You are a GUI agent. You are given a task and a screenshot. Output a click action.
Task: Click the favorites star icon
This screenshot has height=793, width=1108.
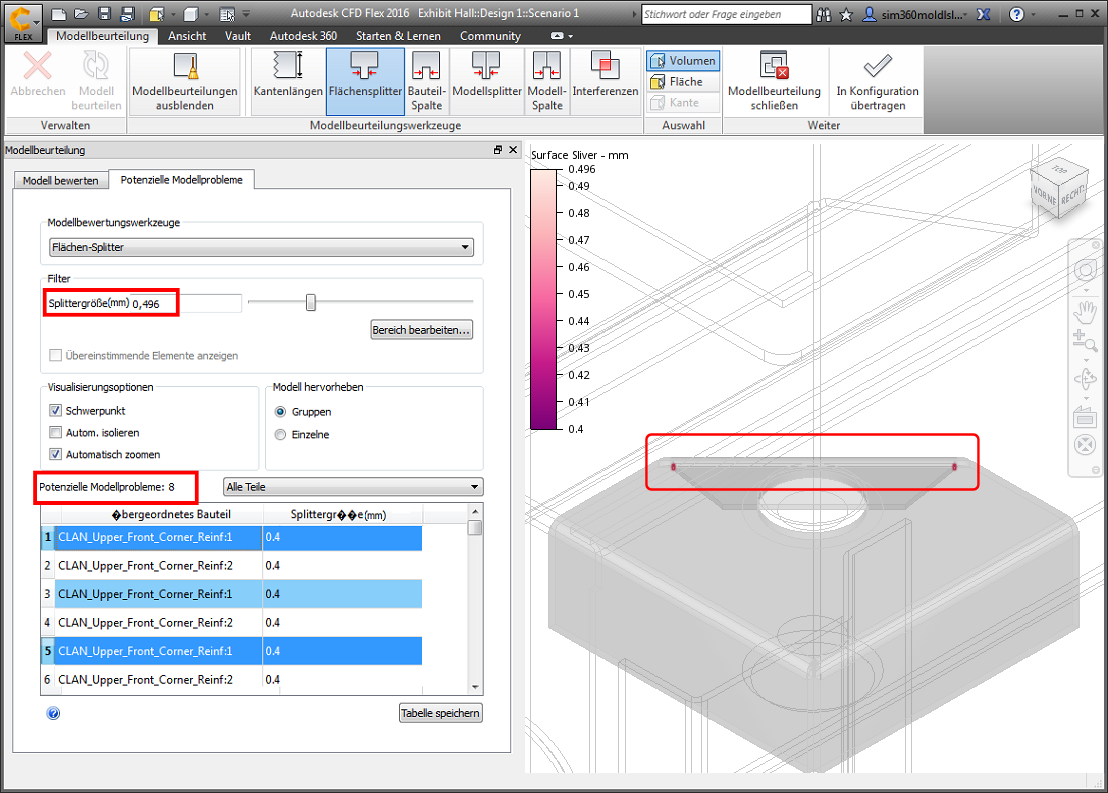click(846, 14)
